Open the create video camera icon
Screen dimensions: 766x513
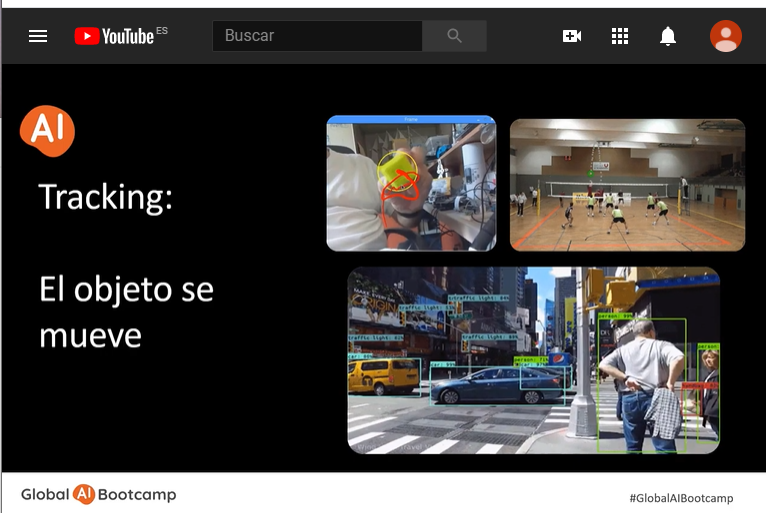572,36
